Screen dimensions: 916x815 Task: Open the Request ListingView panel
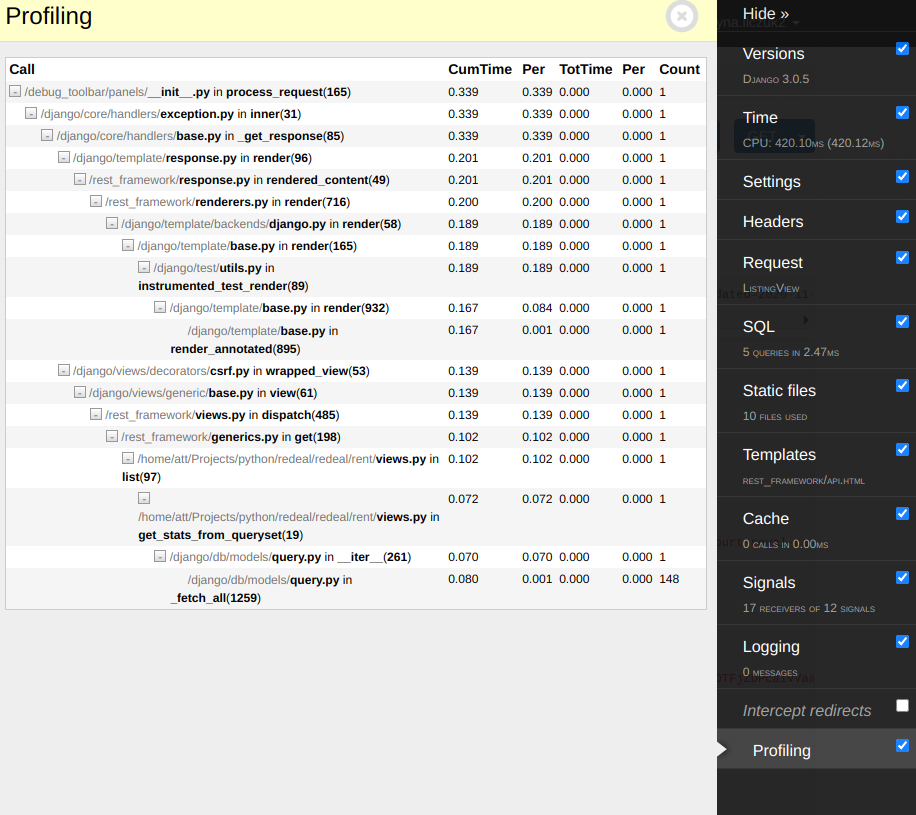[x=772, y=263]
